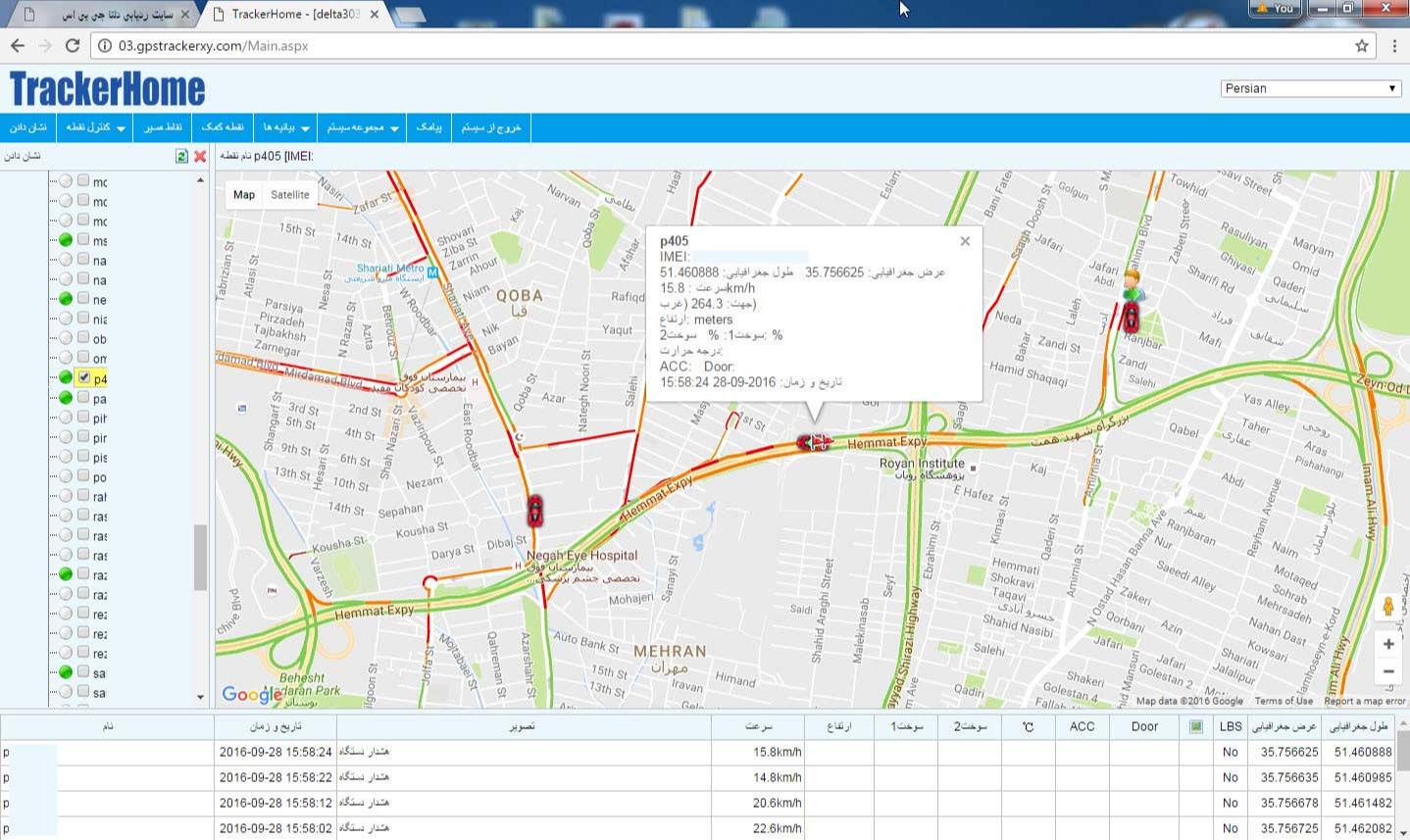Image resolution: width=1410 pixels, height=840 pixels.
Task: Click the سرعت column header
Action: (x=758, y=726)
